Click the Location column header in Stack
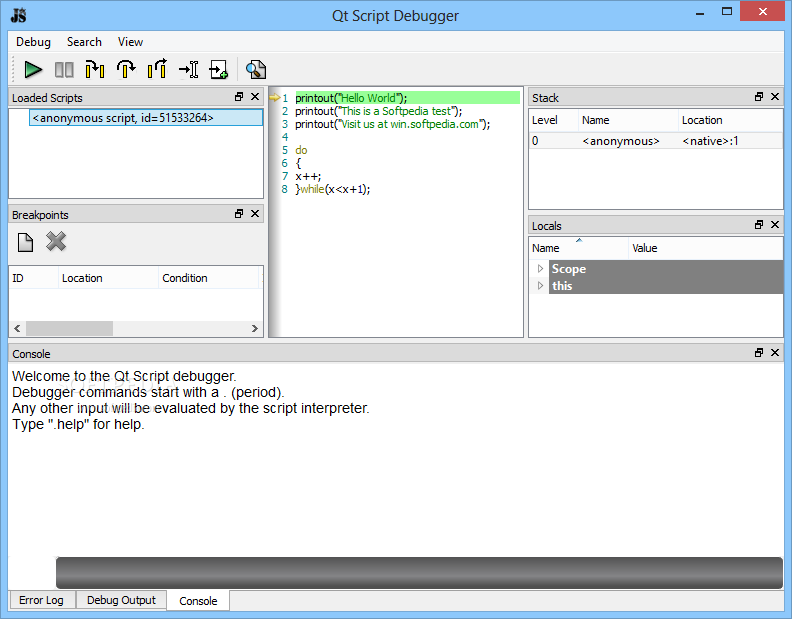 (730, 120)
